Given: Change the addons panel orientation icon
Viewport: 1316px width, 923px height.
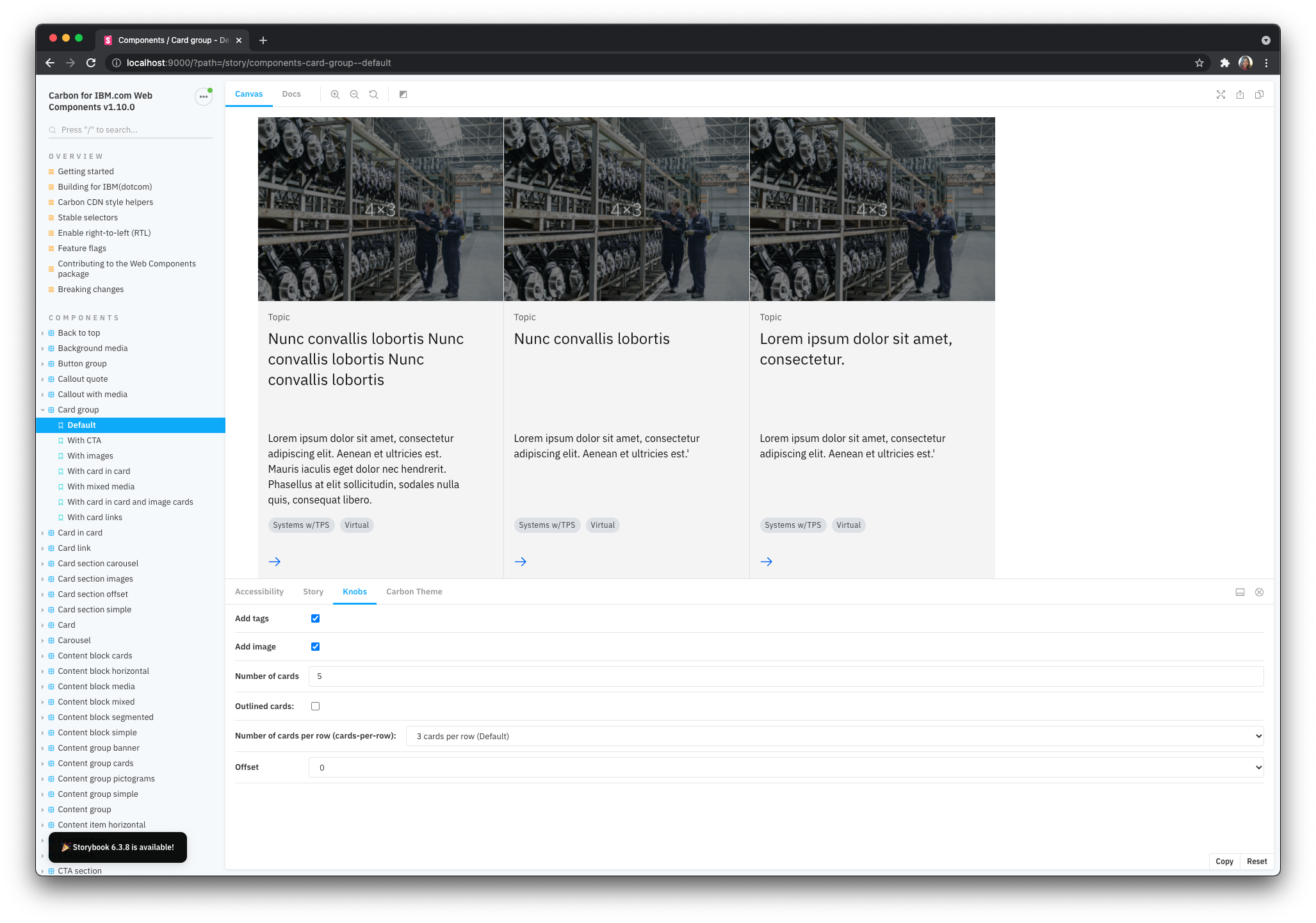Looking at the screenshot, I should point(1240,592).
